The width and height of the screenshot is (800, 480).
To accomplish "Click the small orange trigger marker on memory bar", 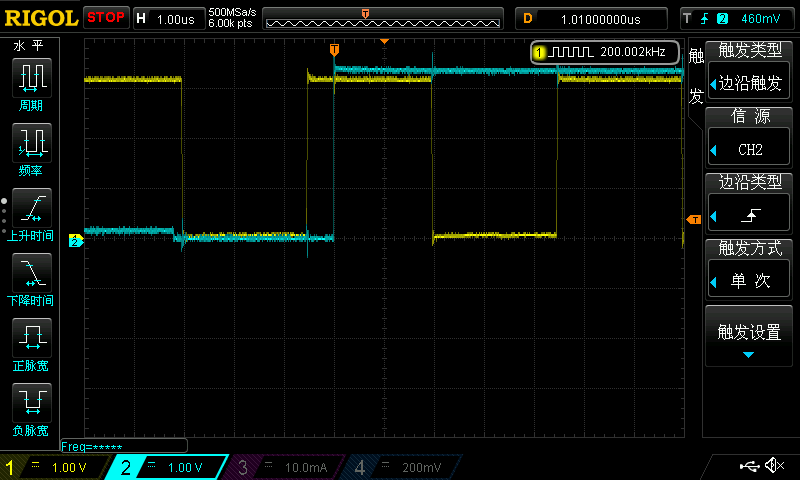I will coord(365,14).
